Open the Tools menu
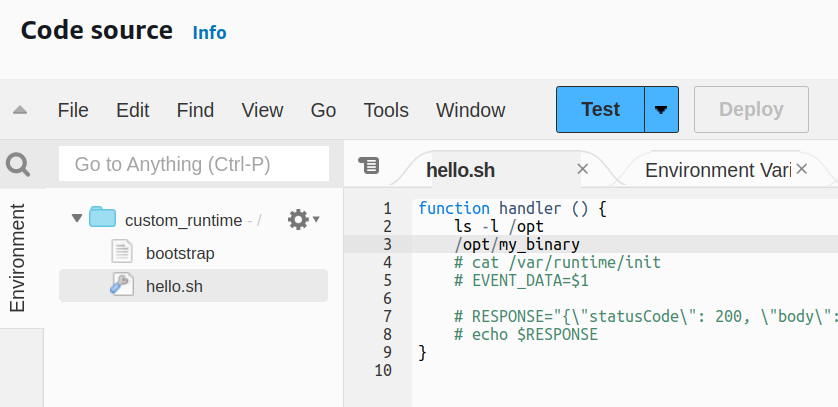The width and height of the screenshot is (838, 407). click(x=386, y=110)
